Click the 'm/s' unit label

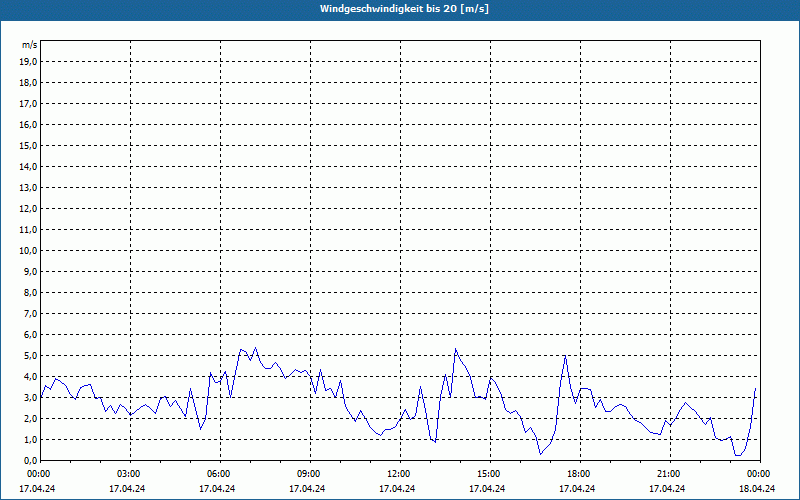point(30,45)
